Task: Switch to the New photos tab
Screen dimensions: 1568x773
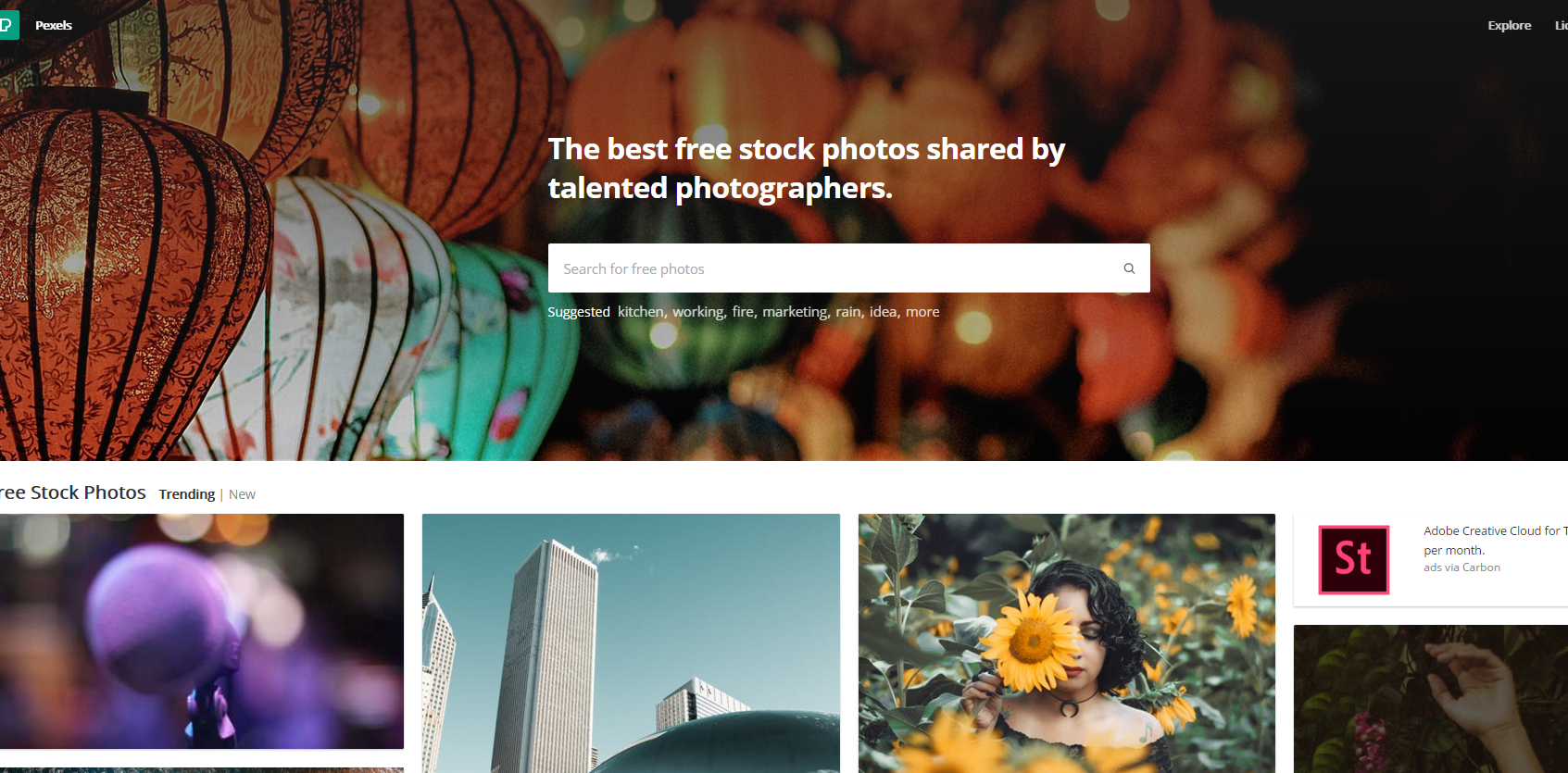Action: 242,494
